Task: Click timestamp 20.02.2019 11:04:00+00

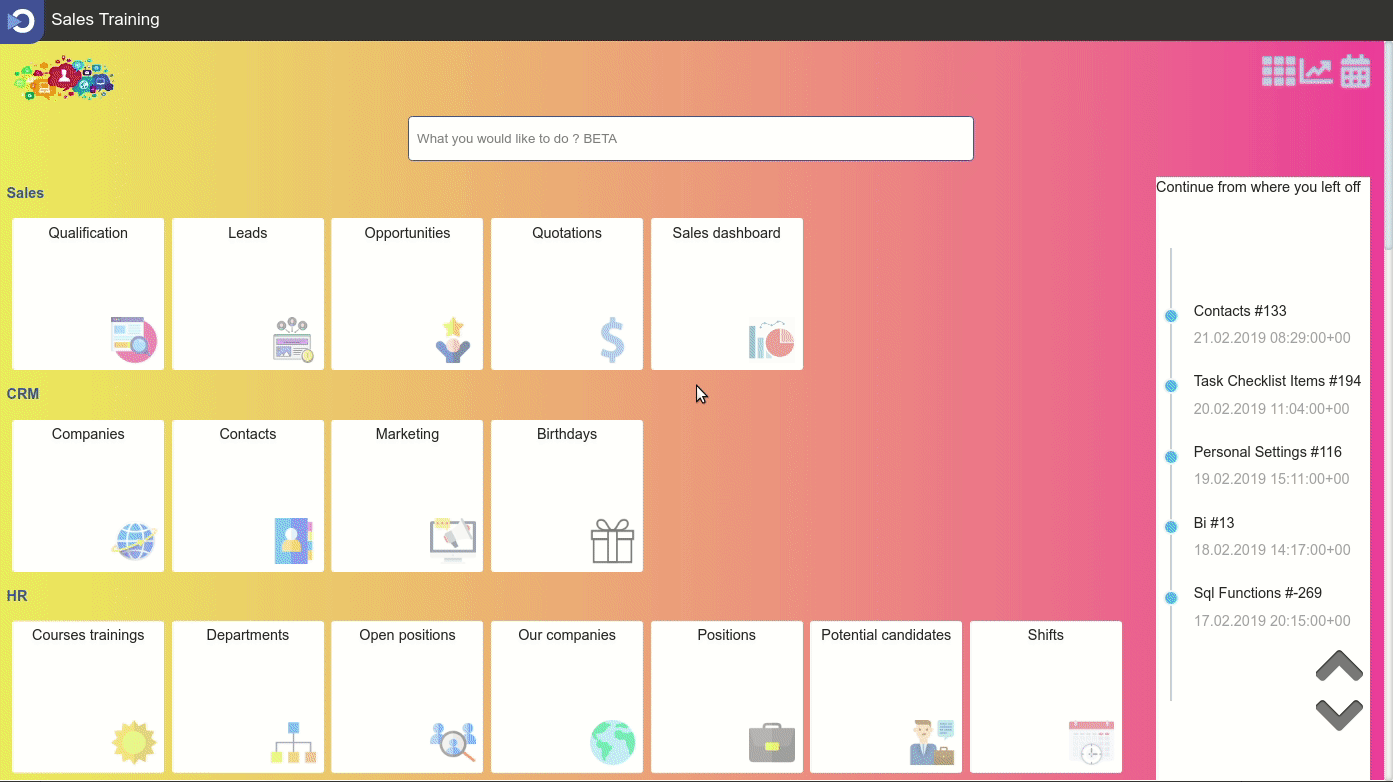Action: point(1271,409)
